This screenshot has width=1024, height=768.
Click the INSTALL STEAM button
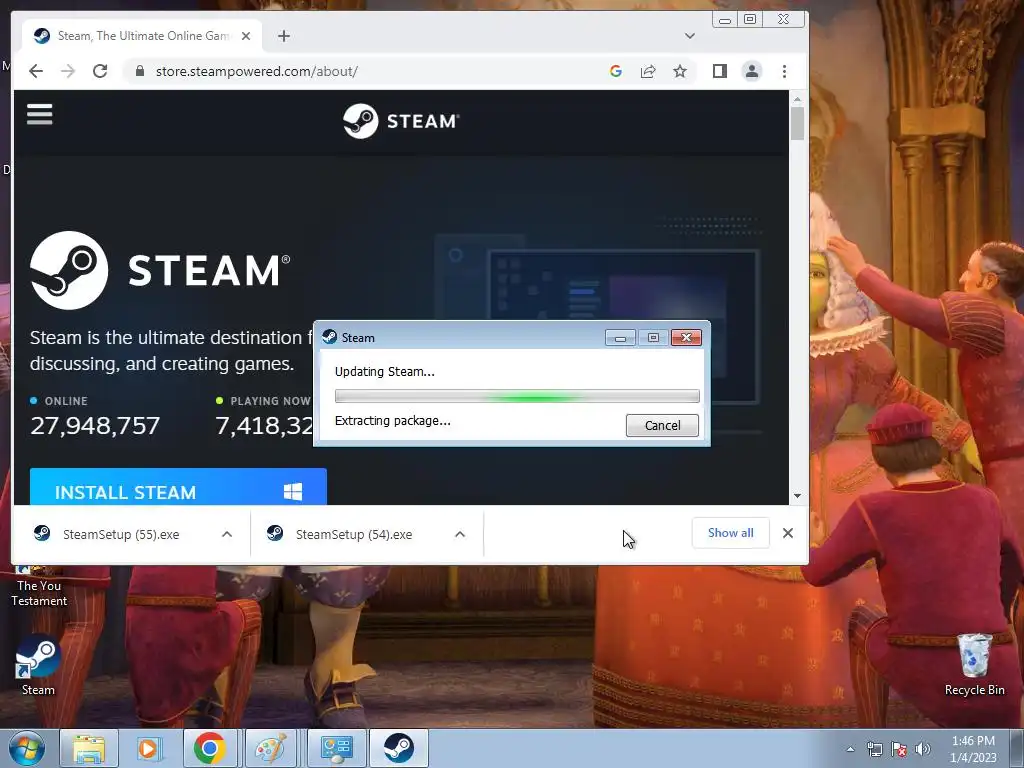point(178,487)
